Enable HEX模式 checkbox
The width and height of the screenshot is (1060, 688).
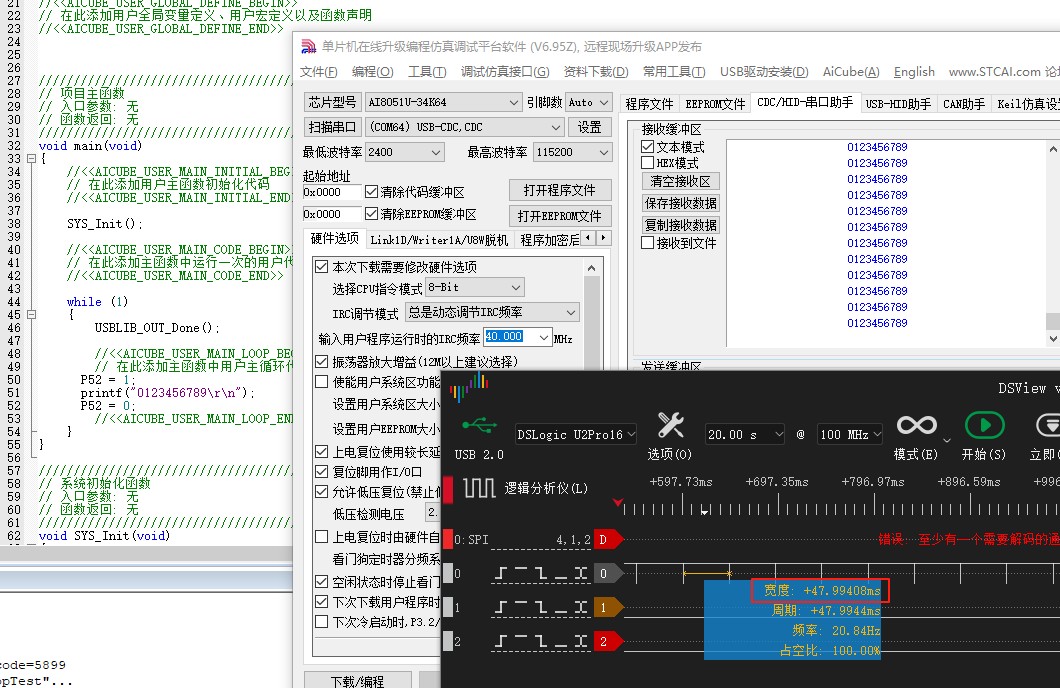[648, 163]
